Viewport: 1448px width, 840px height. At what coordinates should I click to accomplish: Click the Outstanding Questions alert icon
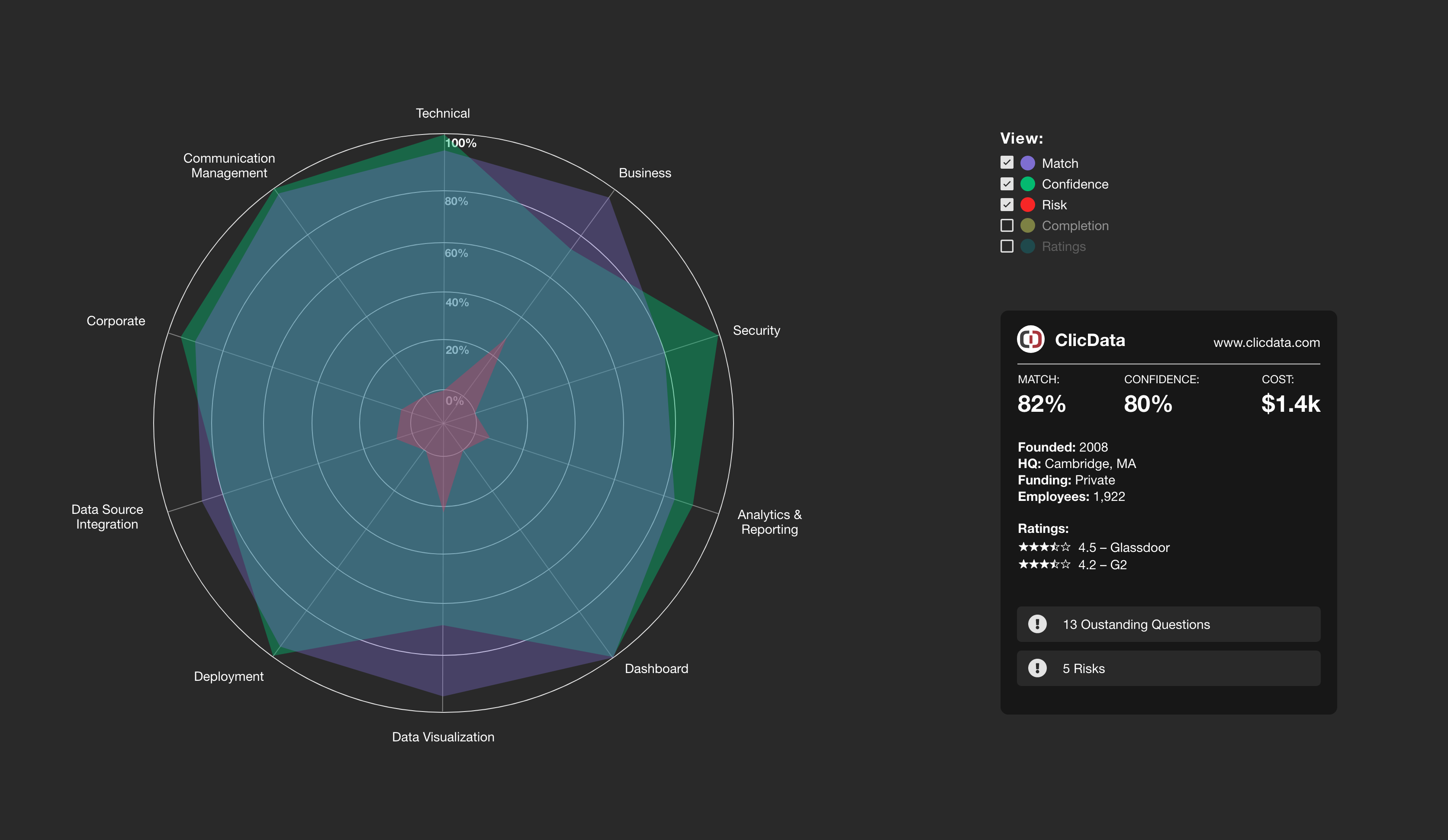click(1037, 624)
